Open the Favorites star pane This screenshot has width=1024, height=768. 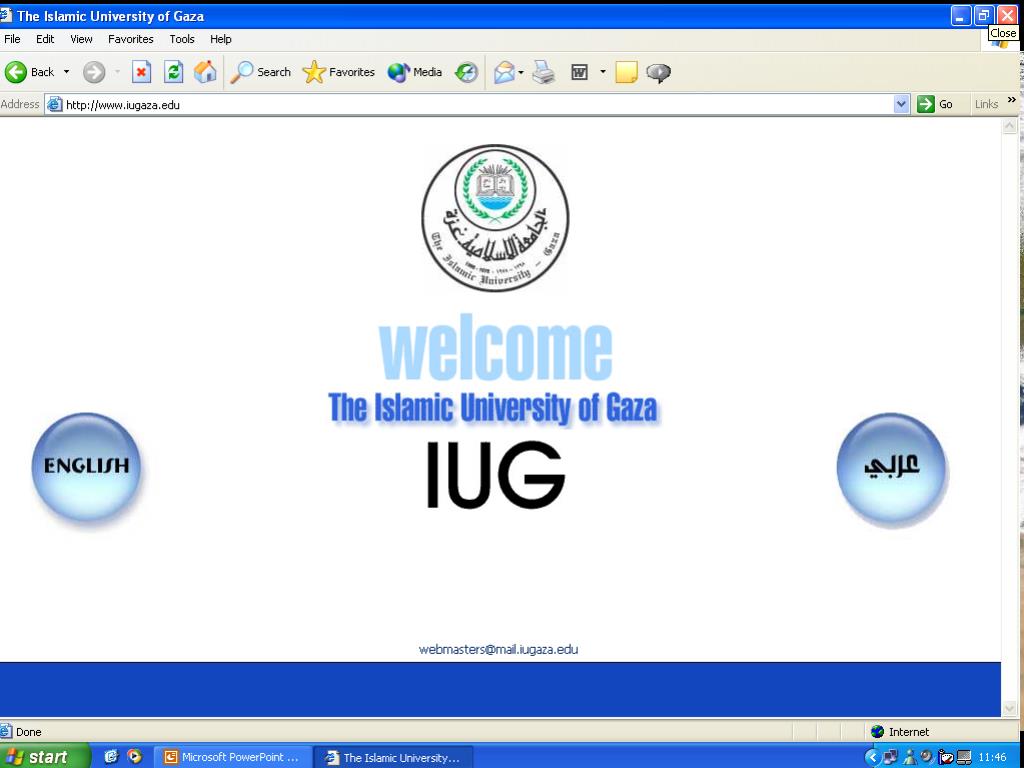[339, 72]
